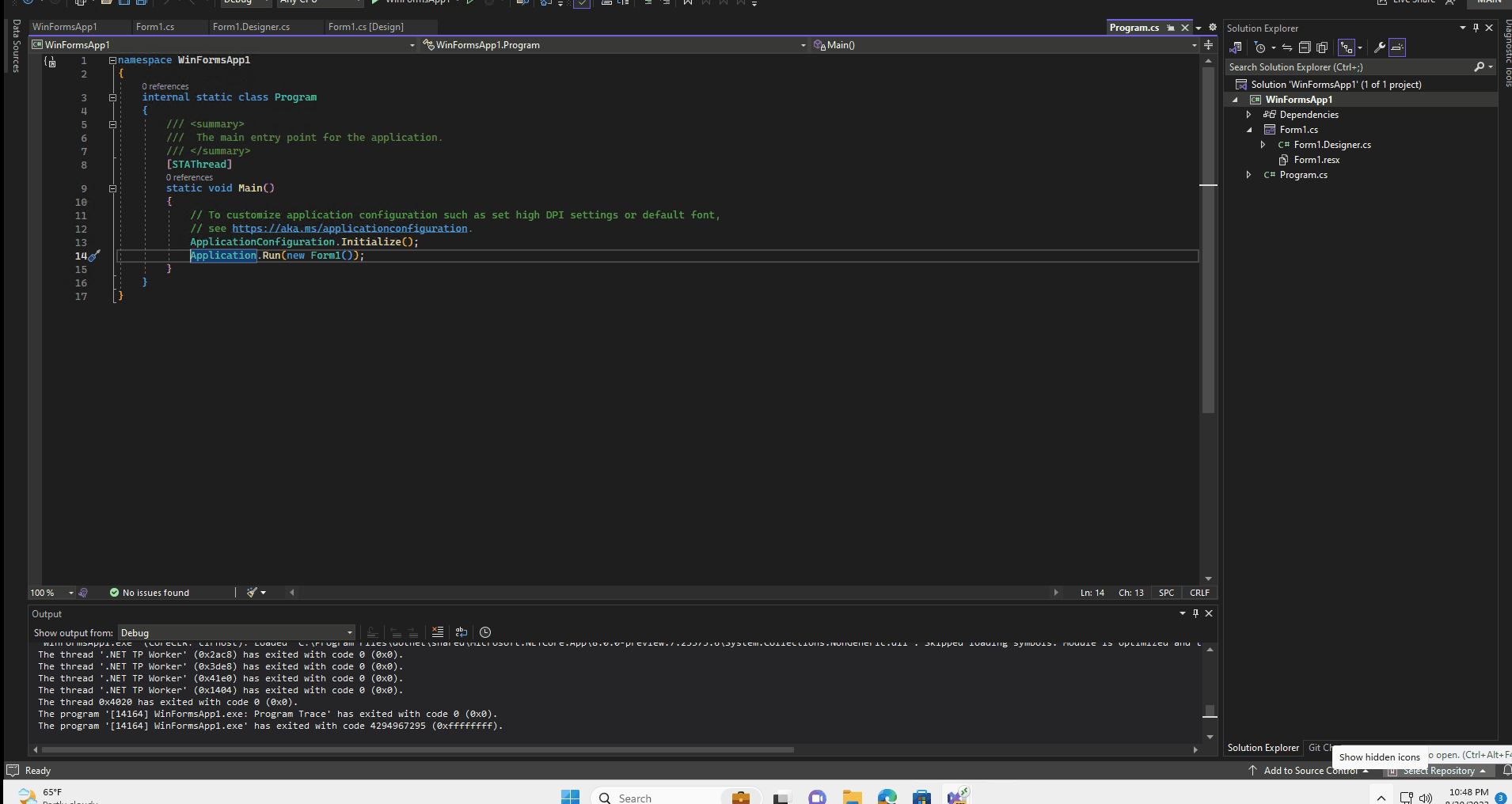Open Properties wrench icon in Solution Explorer
This screenshot has height=804, width=1512.
tap(1380, 47)
